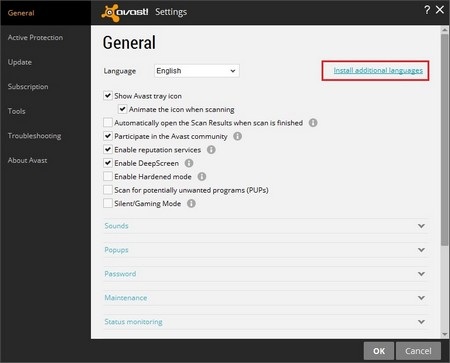
Task: Click the vertical scrollbar thumb
Action: pyautogui.click(x=444, y=140)
